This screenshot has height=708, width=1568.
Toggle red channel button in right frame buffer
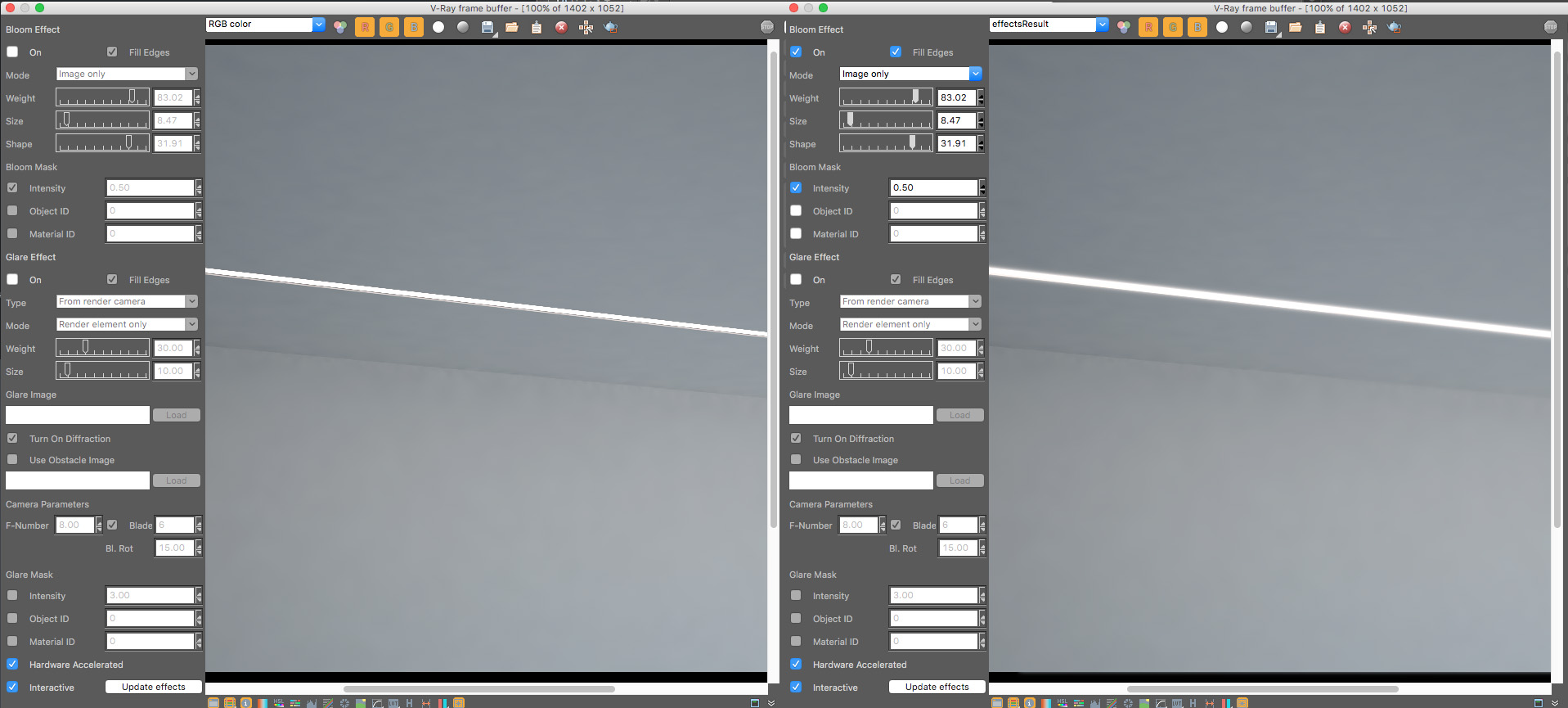coord(1148,27)
